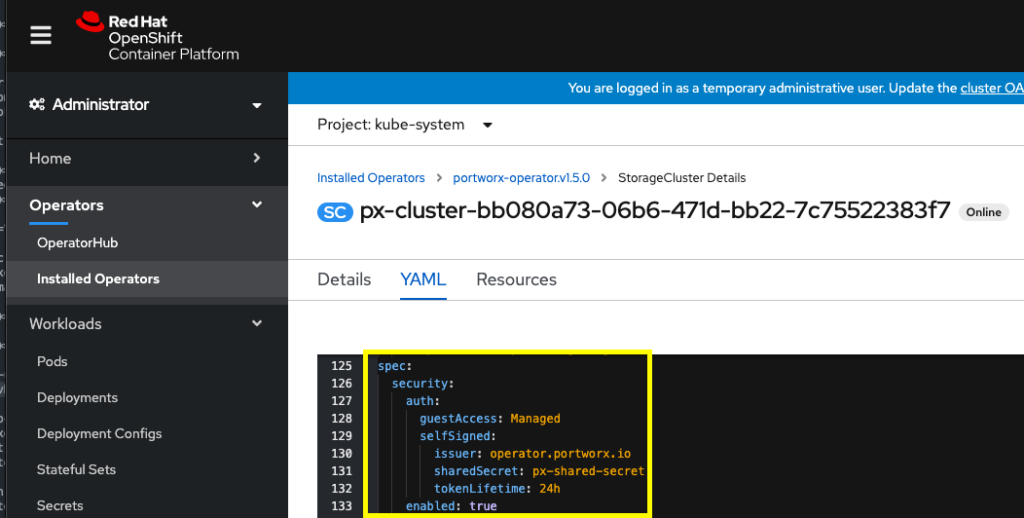Follow the portworx-operator.v1.5.0 breadcrumb link

coord(521,178)
